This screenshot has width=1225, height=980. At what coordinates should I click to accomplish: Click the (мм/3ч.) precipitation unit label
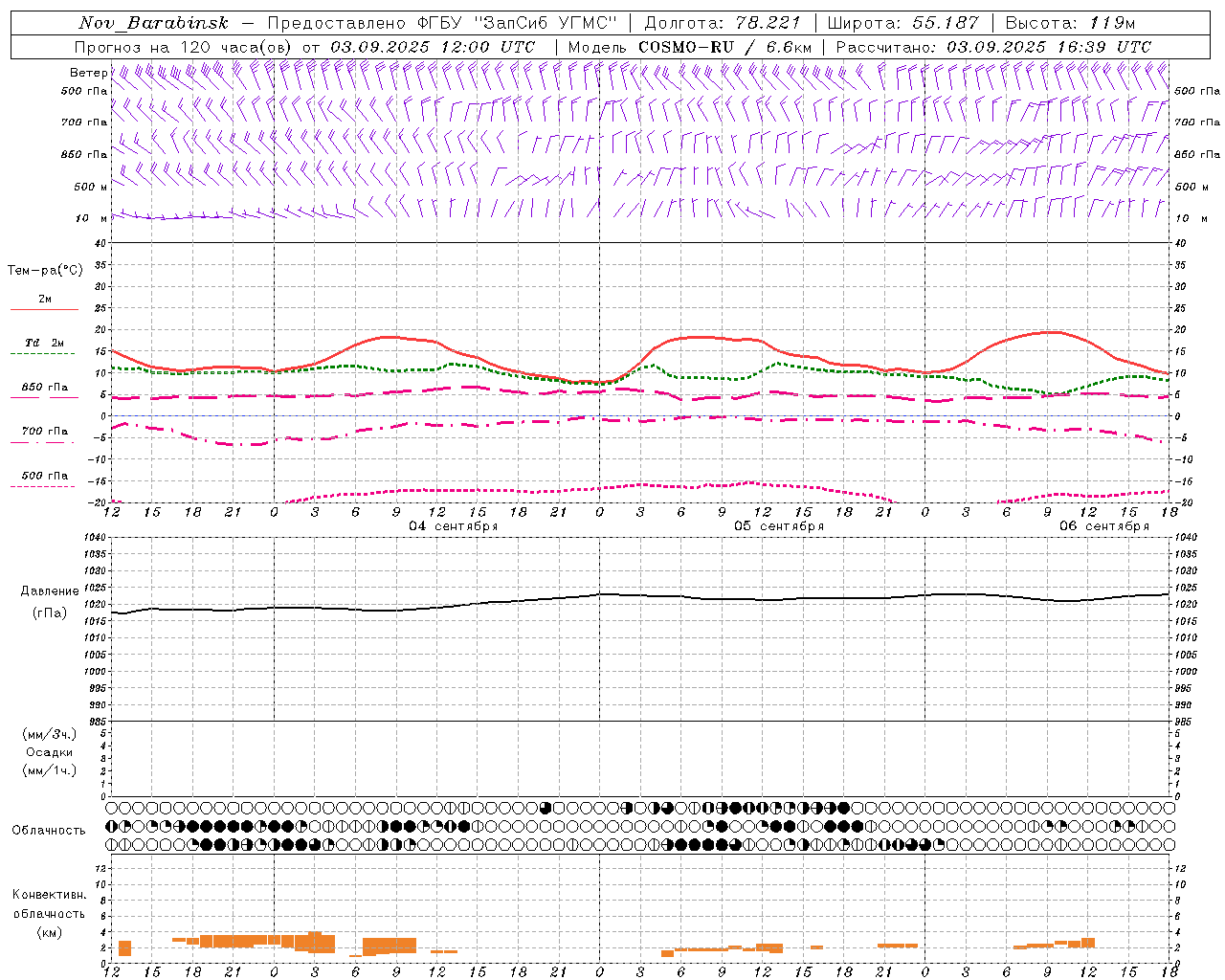tap(49, 734)
